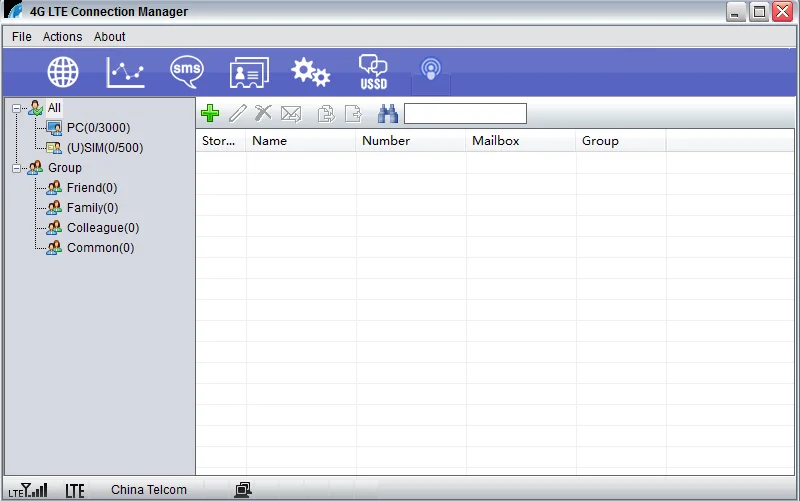Open the SMS messaging panel

coord(186,71)
